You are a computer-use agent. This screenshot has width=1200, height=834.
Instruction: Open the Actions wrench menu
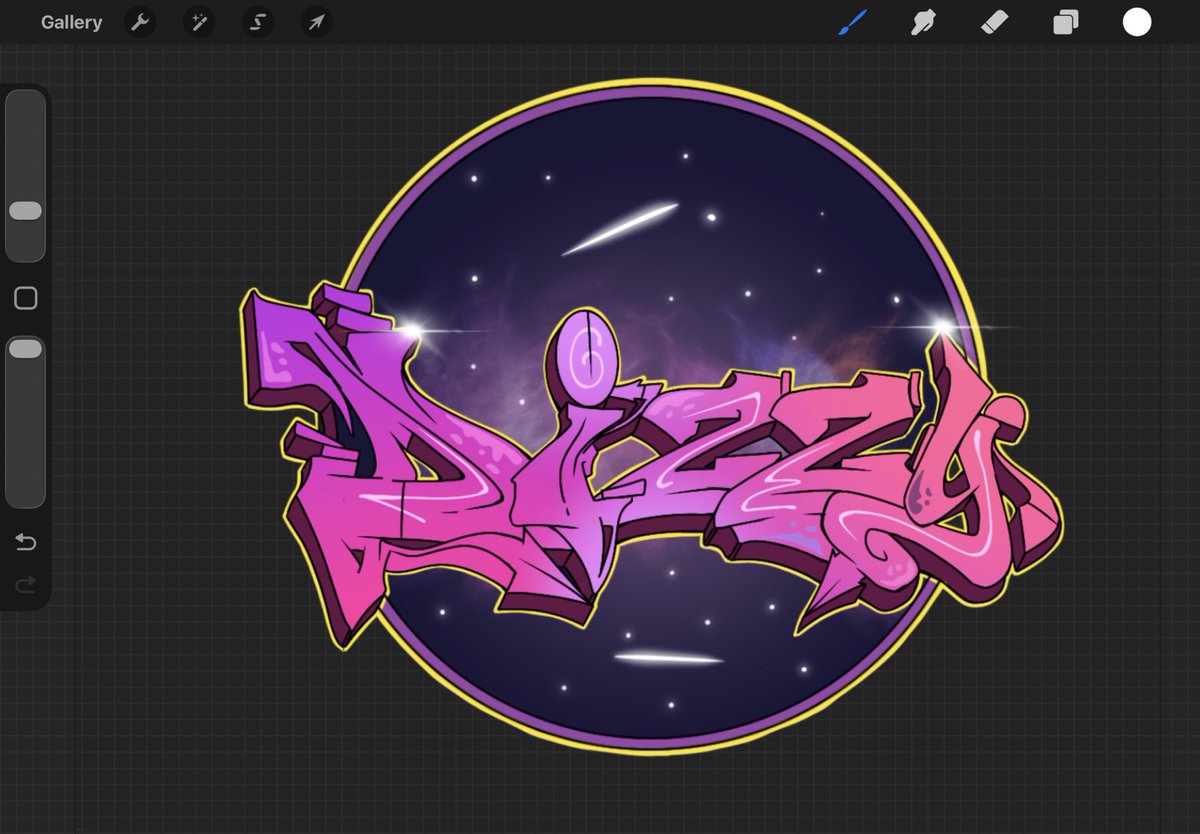140,22
